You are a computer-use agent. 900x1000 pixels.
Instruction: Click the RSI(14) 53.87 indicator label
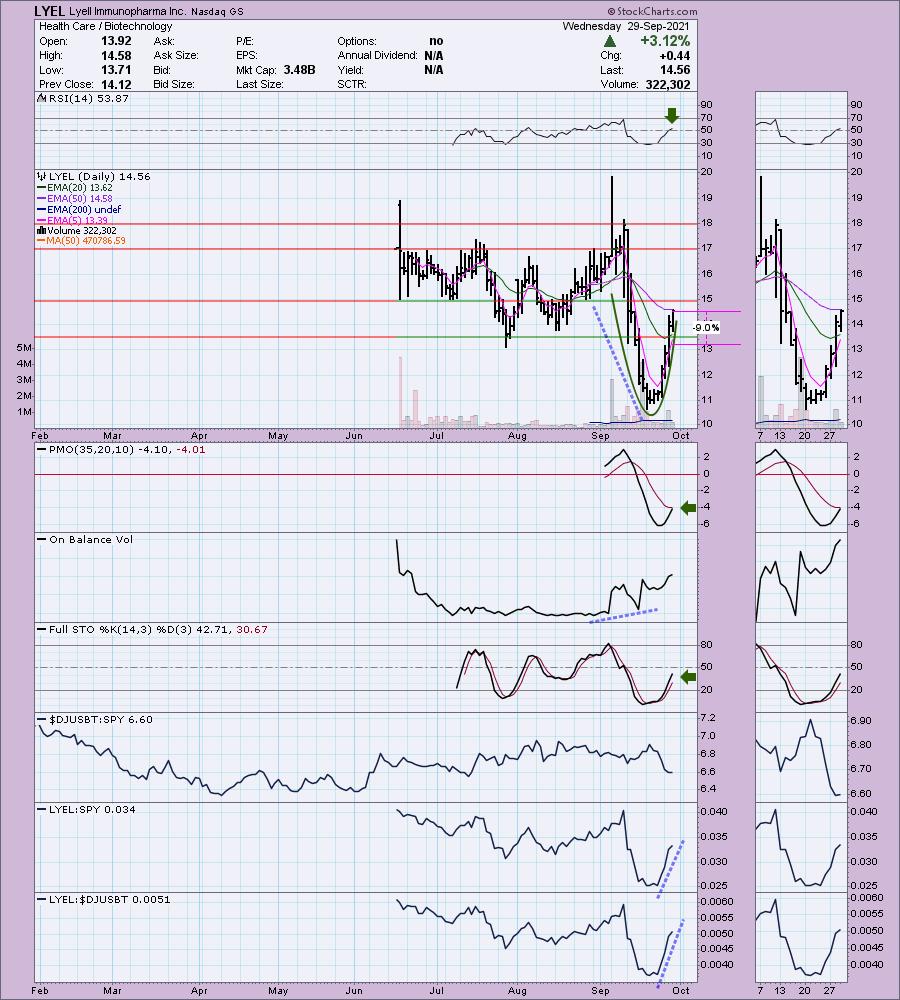[x=89, y=99]
